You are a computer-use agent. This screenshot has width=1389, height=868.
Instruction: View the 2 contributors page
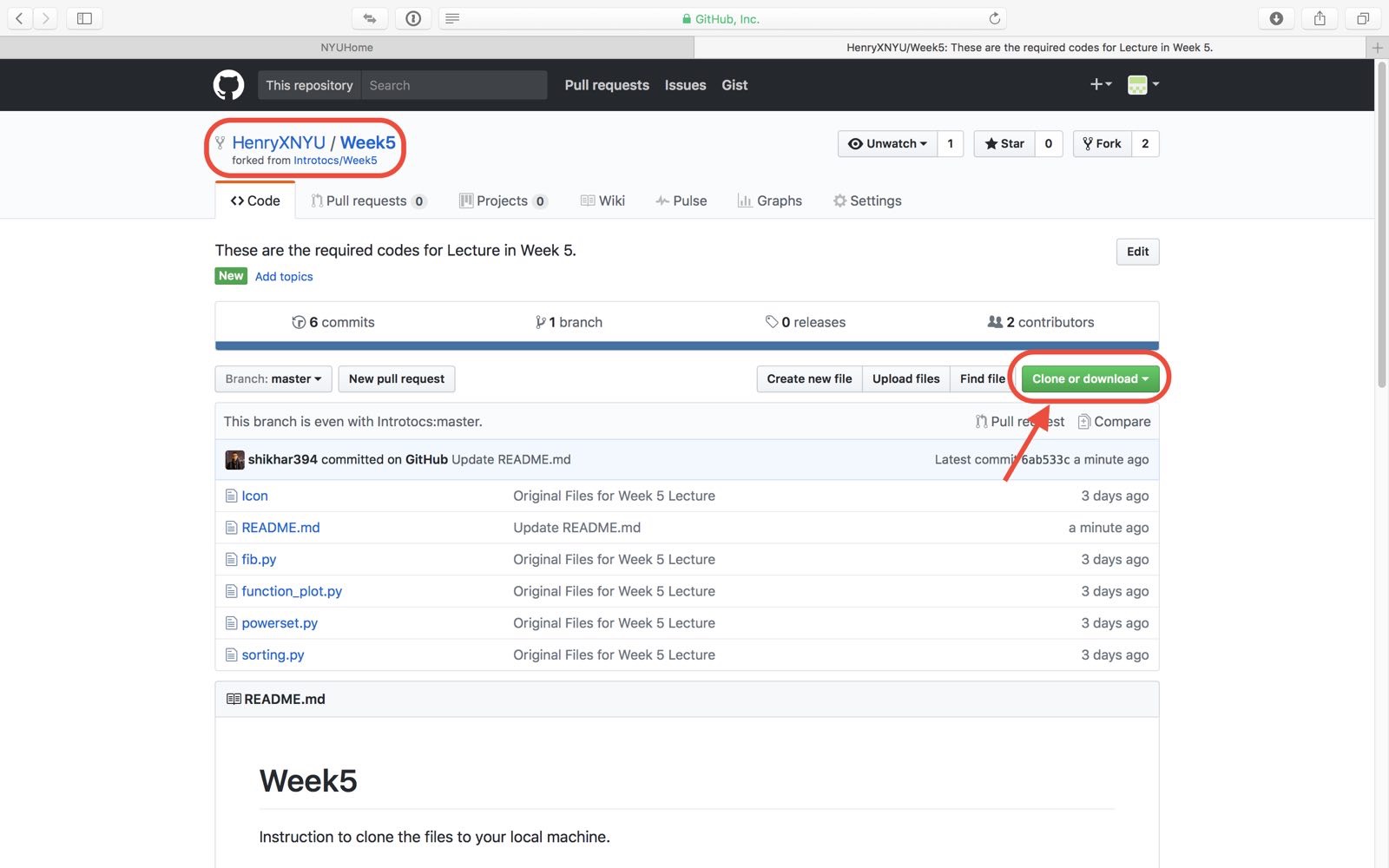tap(1041, 322)
